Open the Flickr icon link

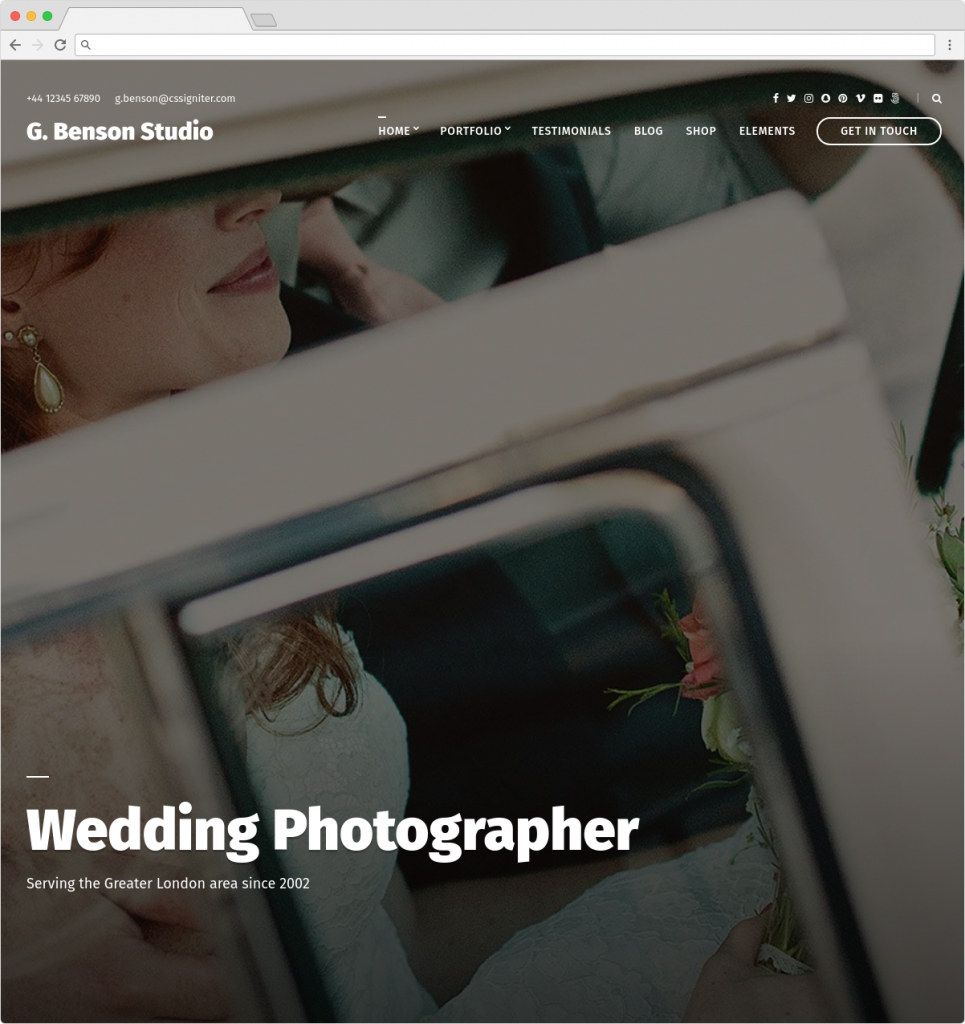coord(878,98)
